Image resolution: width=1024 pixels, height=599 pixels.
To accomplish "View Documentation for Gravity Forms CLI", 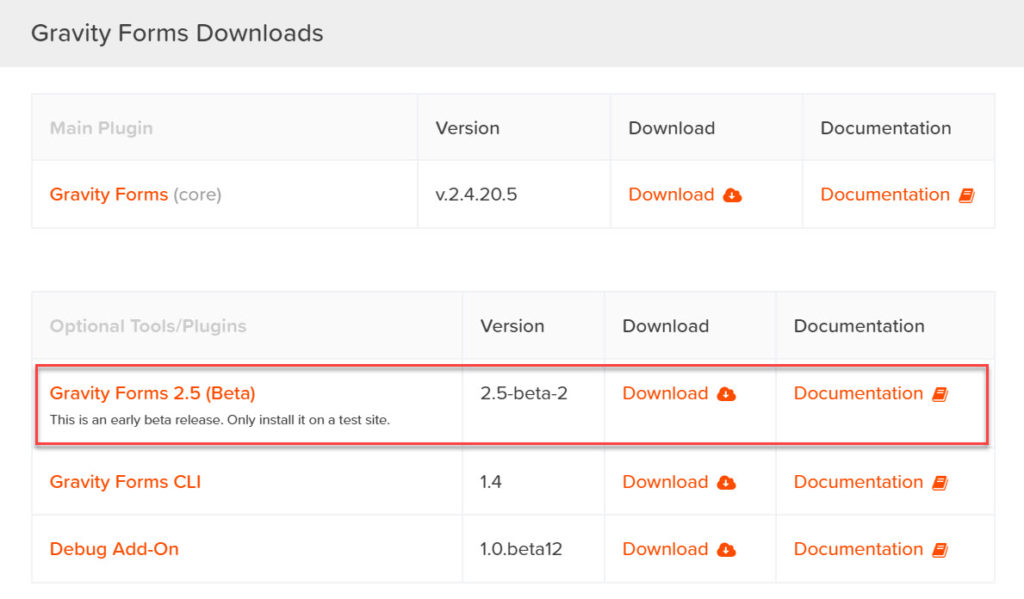I will tap(858, 481).
